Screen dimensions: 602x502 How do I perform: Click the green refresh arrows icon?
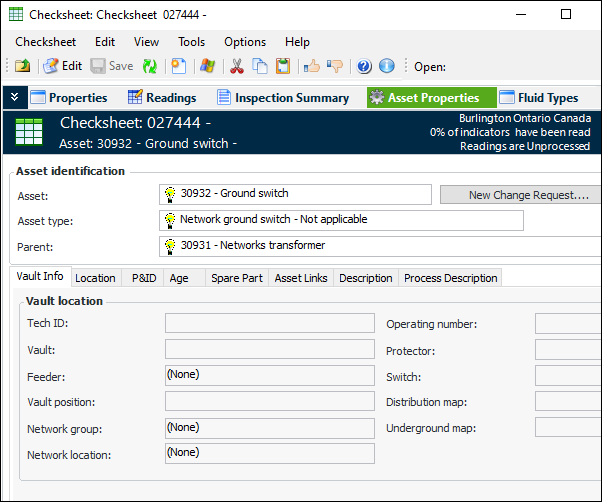pyautogui.click(x=150, y=66)
